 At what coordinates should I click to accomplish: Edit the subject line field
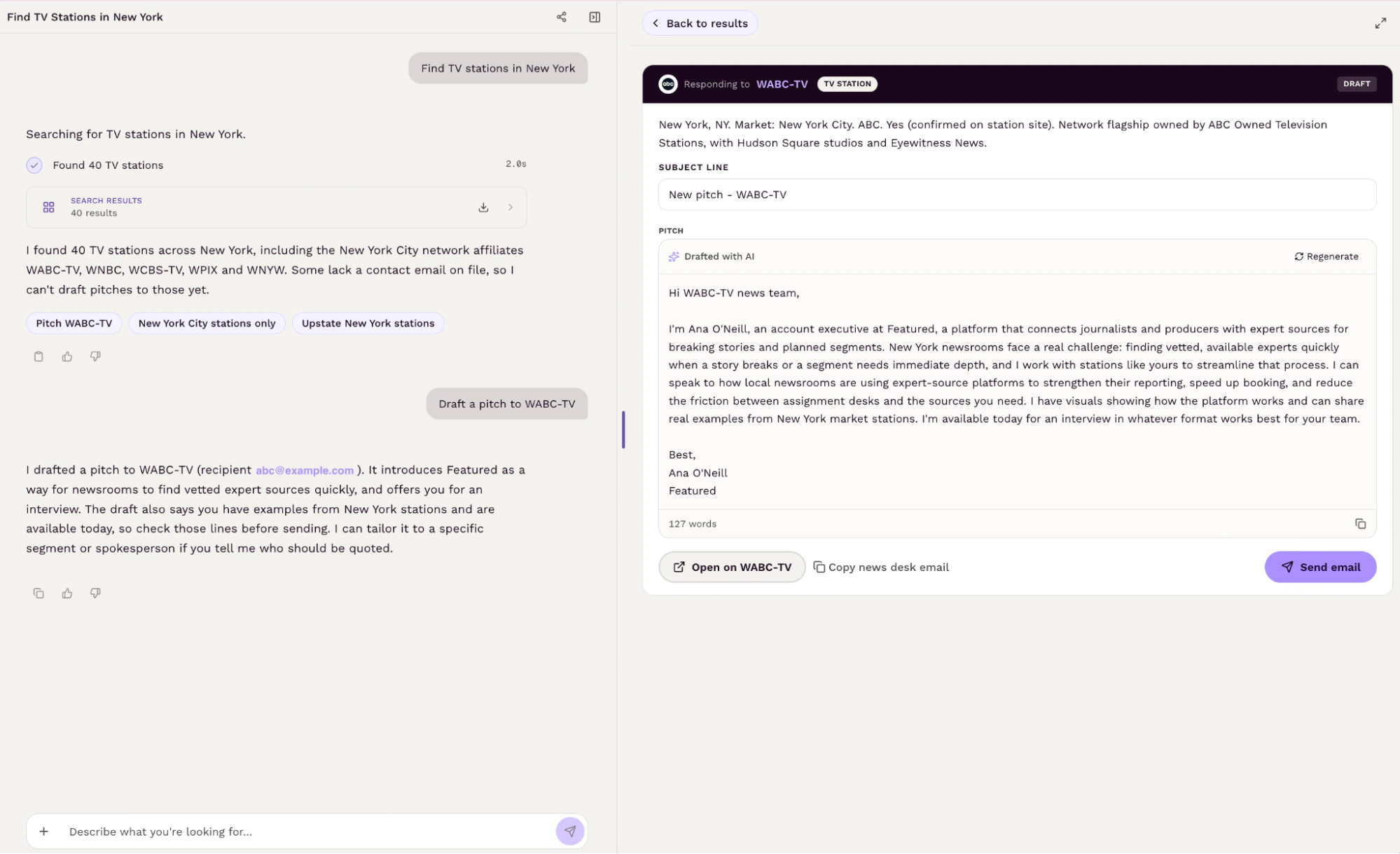(1017, 195)
